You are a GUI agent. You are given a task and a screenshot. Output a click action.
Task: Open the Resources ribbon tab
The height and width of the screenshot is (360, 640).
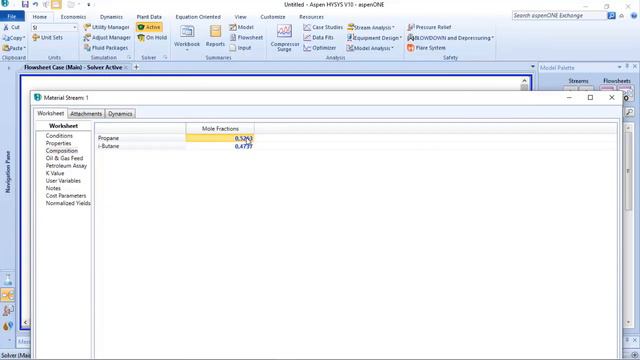click(311, 17)
